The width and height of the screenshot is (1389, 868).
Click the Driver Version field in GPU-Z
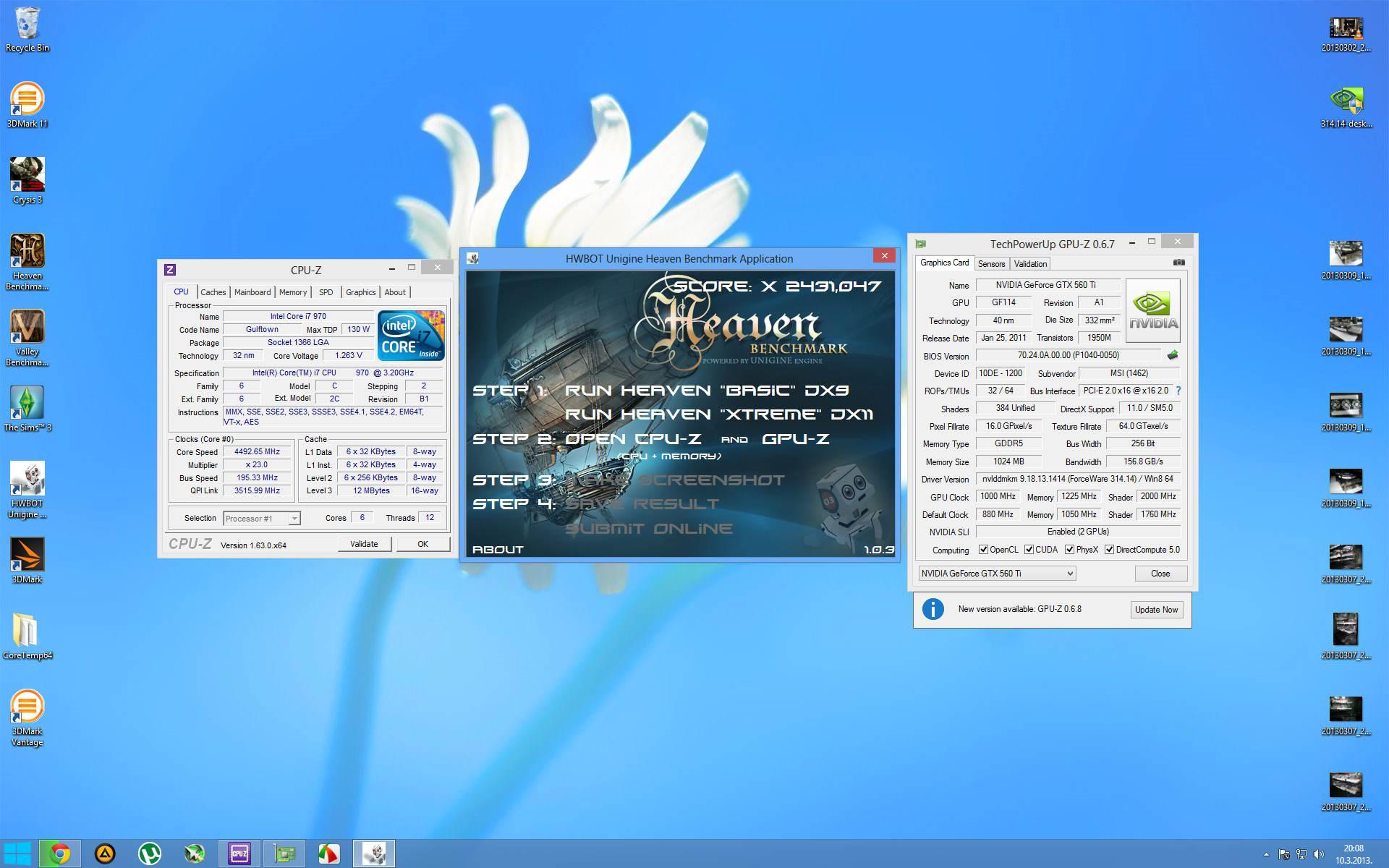coord(1078,479)
